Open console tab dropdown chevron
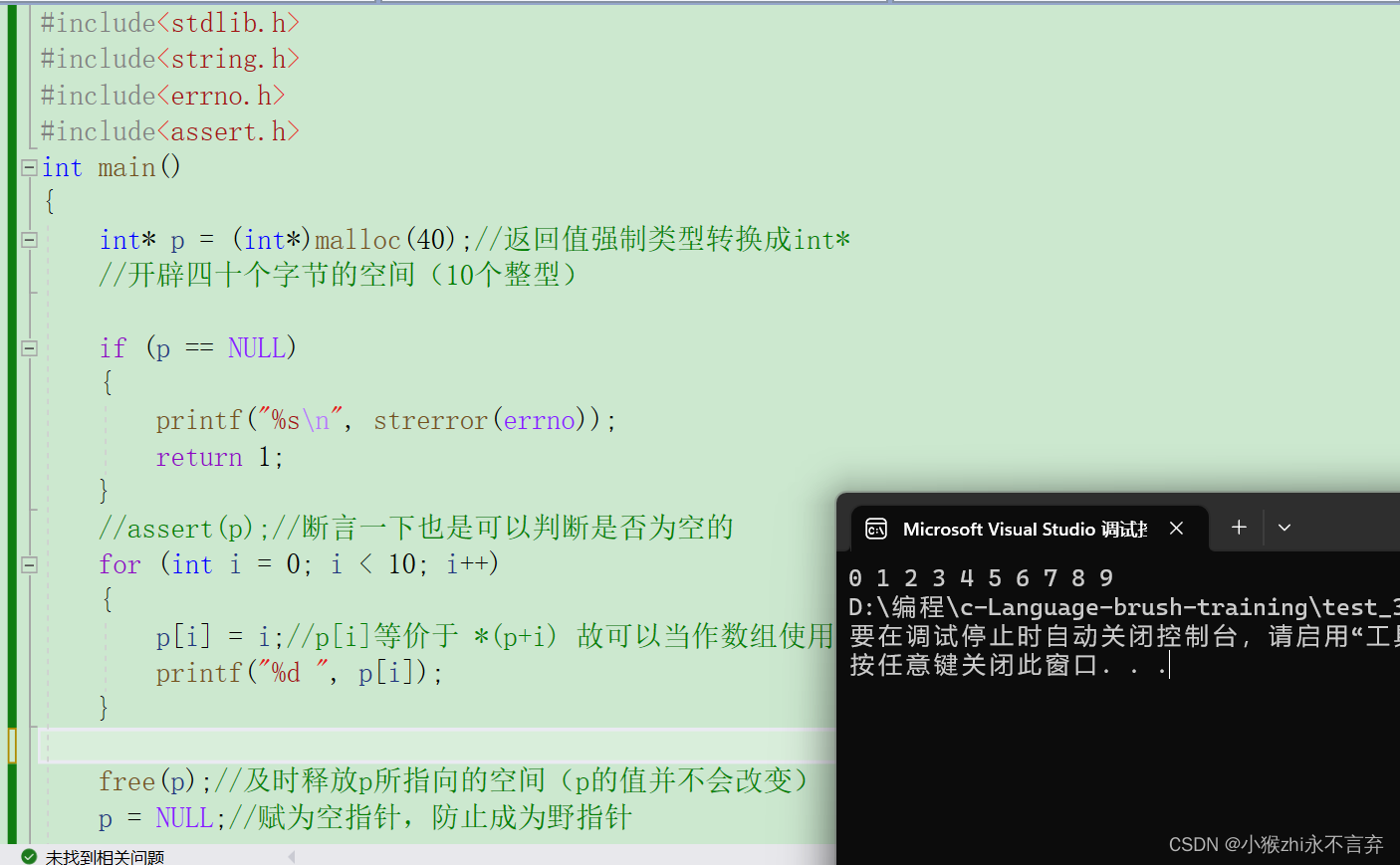Screen dimensions: 1400x865 tap(1284, 528)
